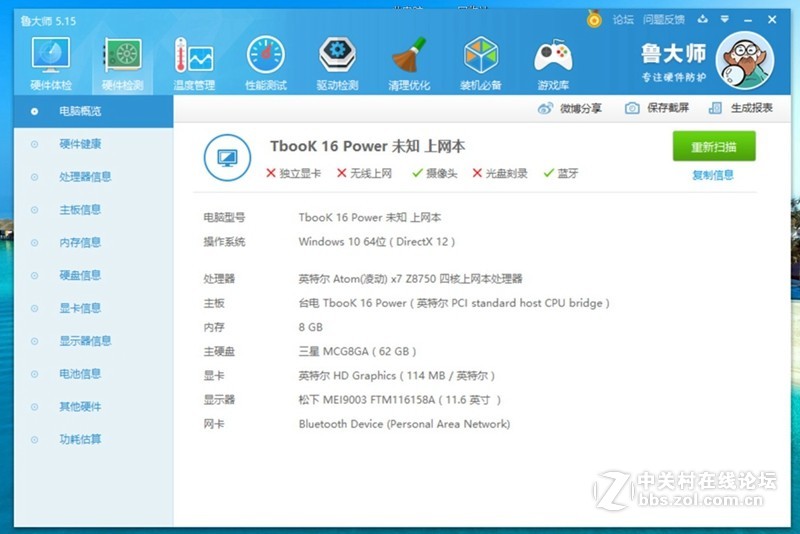Click the 重新扫描 rescan button
The height and width of the screenshot is (534, 800).
[714, 146]
